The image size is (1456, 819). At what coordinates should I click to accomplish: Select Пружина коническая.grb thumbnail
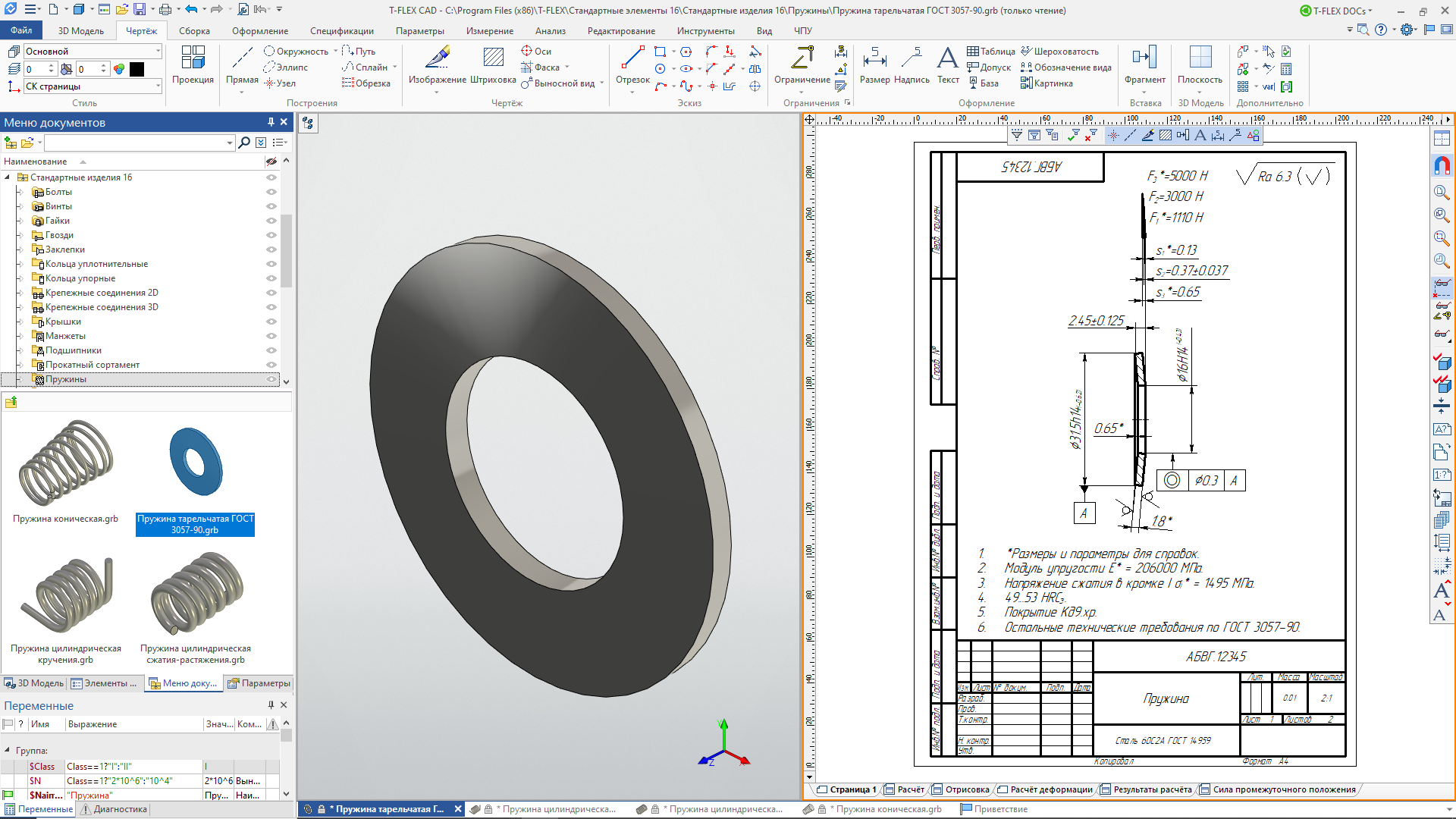(x=66, y=470)
